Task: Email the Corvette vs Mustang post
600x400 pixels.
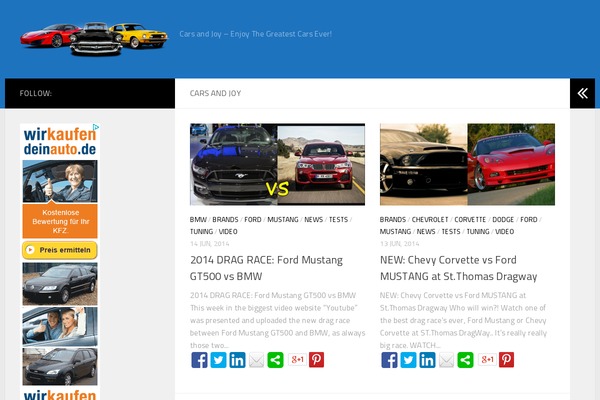Action: tap(446, 360)
